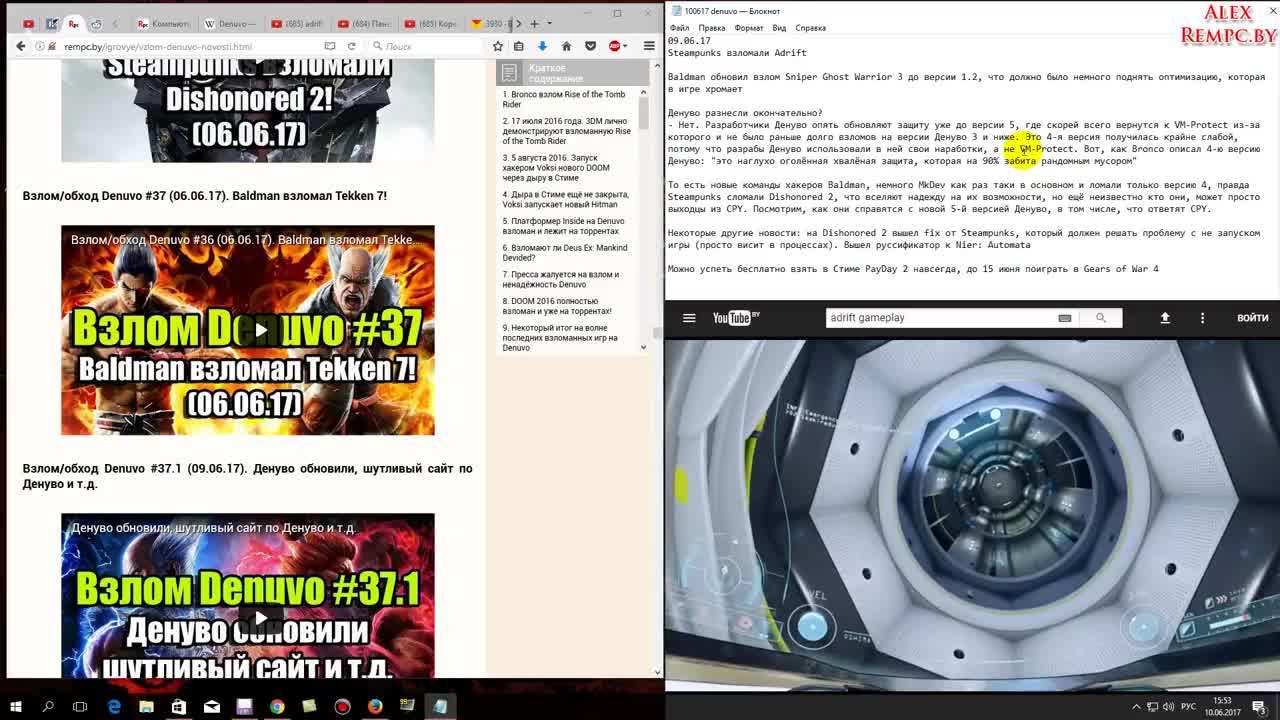The image size is (1280, 720).
Task: Click YouTube search magnifier button
Action: coord(1101,318)
